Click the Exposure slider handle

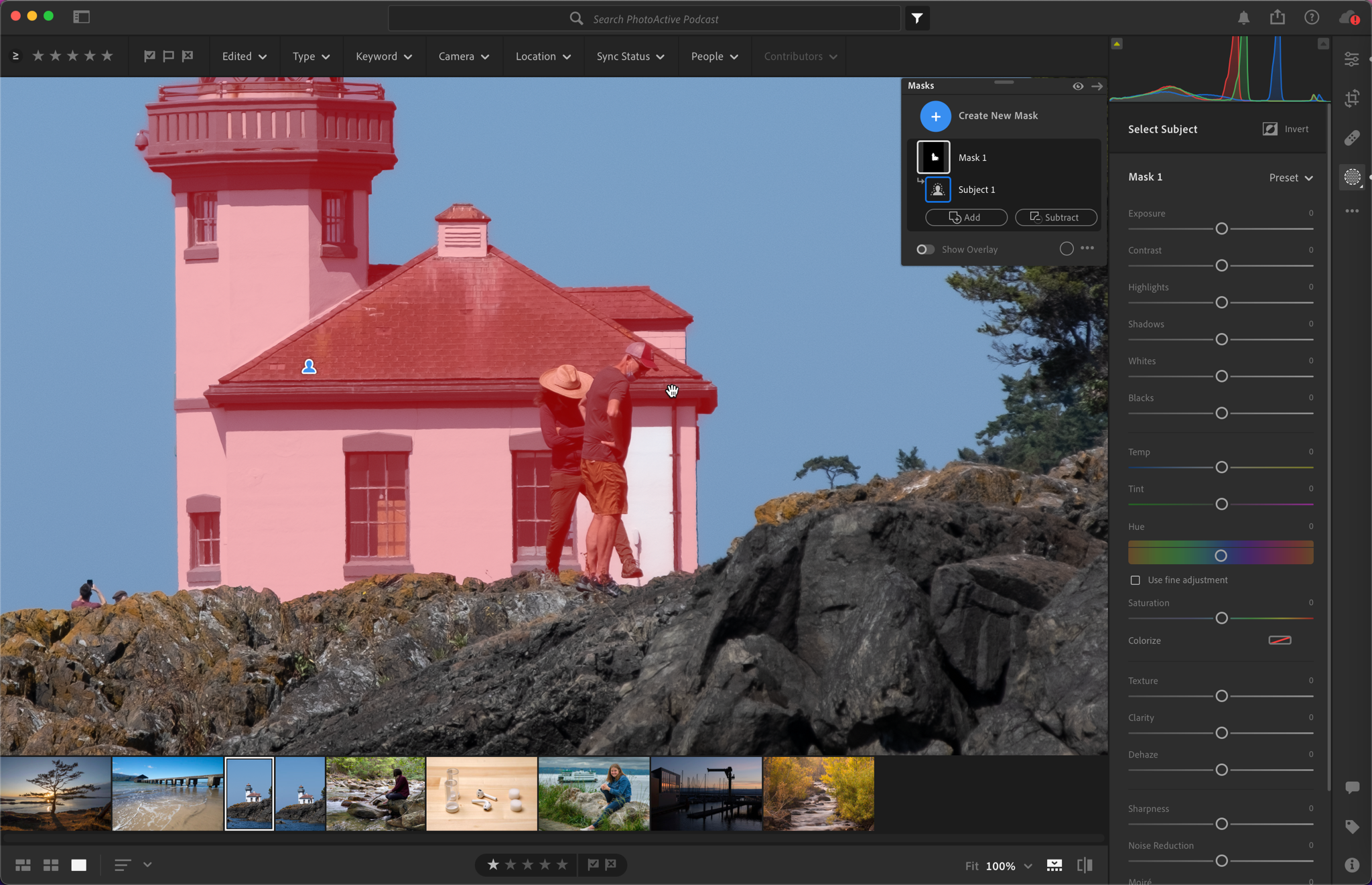tap(1221, 229)
